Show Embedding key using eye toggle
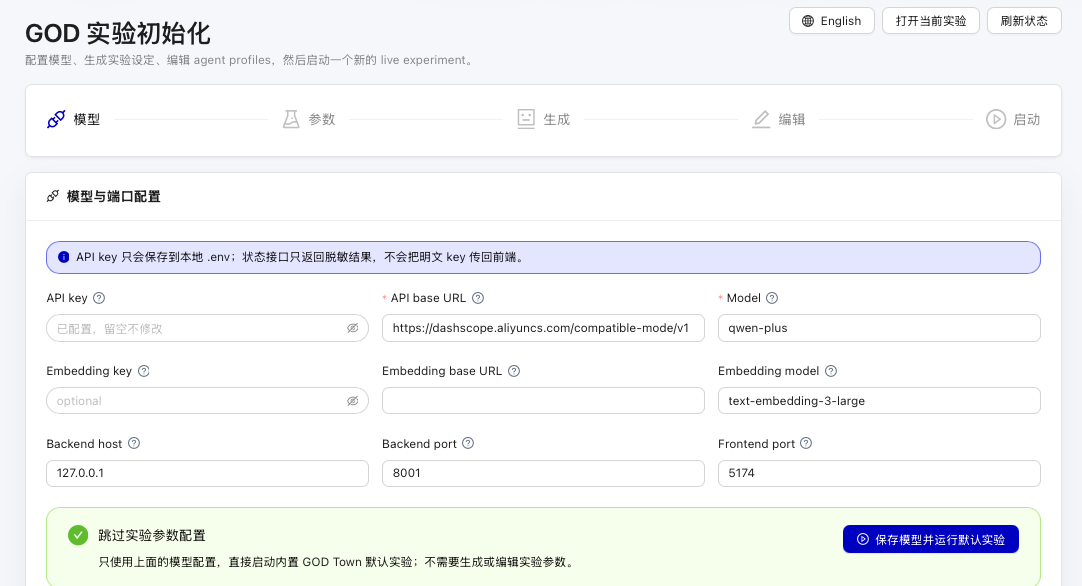The height and width of the screenshot is (586, 1082). click(x=353, y=401)
